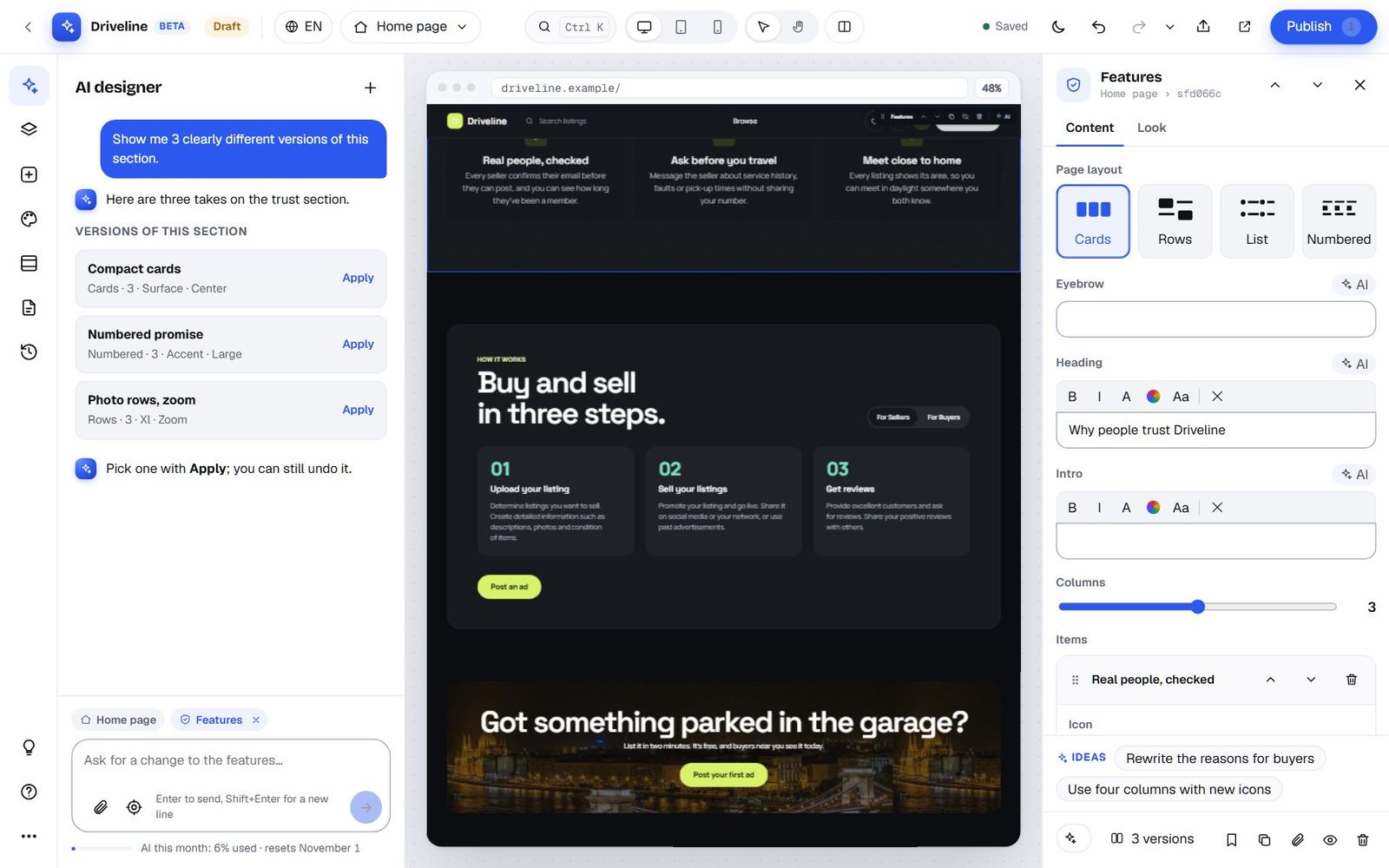Start a new AI designer chat
Screen dimensions: 1389x868
pyautogui.click(x=370, y=88)
